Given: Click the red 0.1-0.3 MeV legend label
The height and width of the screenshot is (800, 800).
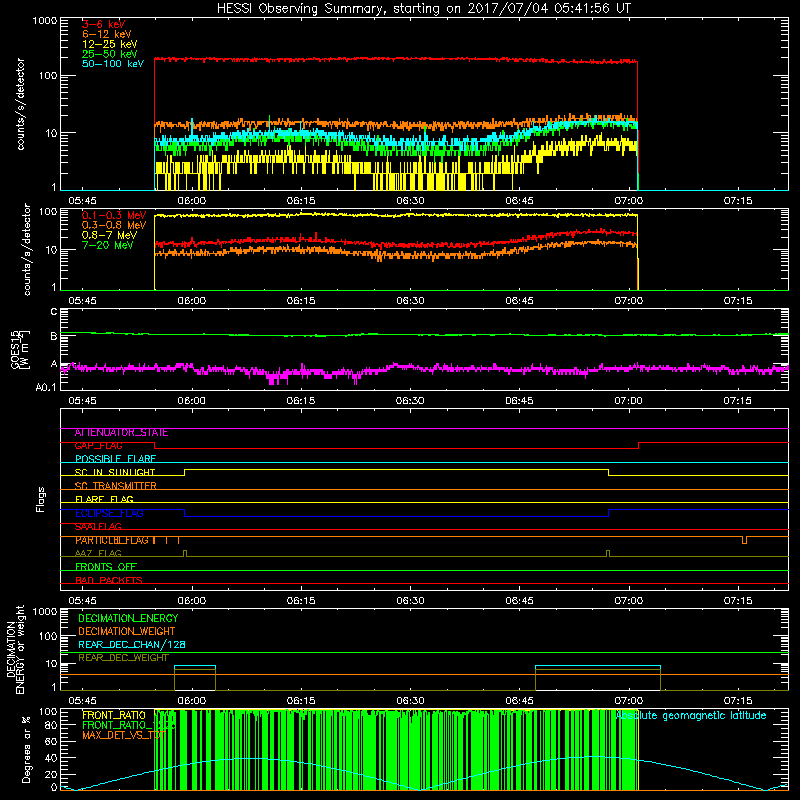Looking at the screenshot, I should click(x=114, y=215).
